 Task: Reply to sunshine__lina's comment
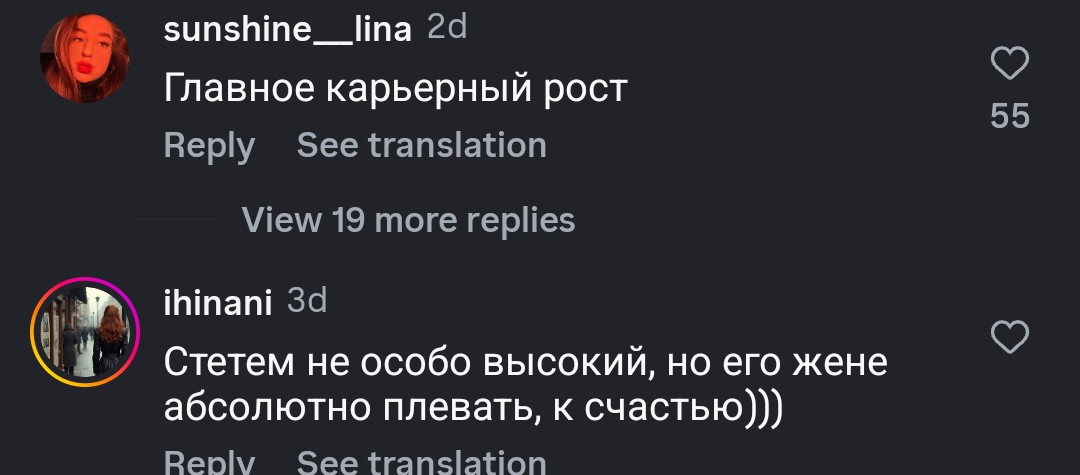click(209, 146)
